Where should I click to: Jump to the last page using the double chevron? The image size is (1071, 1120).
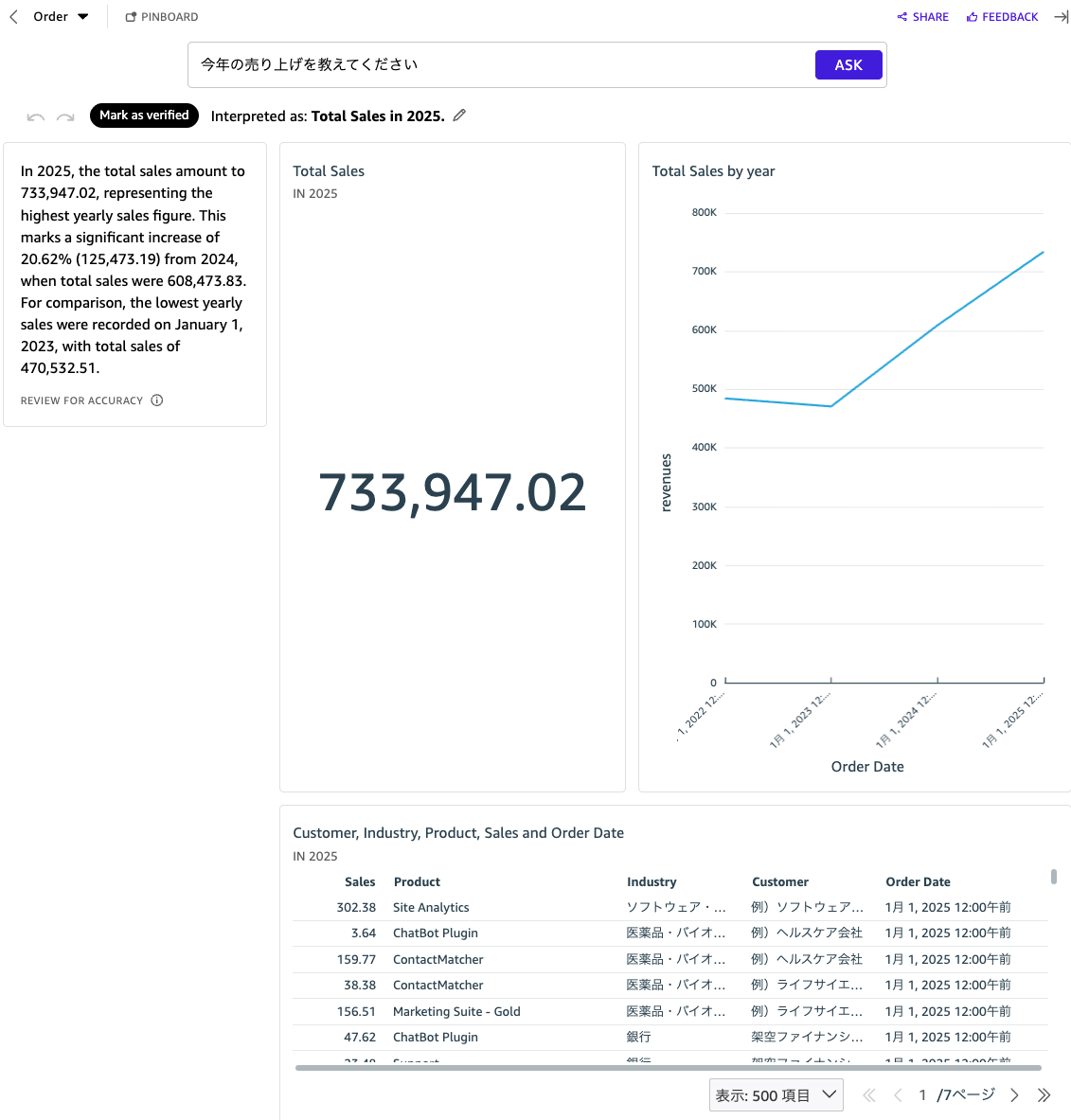click(x=1044, y=1094)
